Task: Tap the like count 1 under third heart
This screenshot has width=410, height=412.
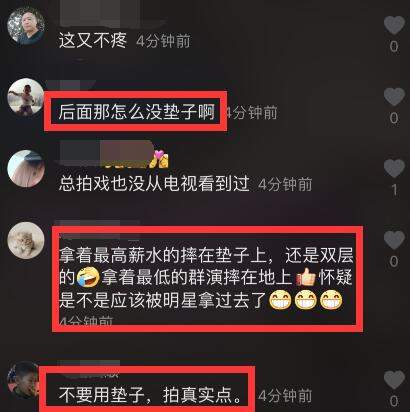Action: pyautogui.click(x=394, y=190)
